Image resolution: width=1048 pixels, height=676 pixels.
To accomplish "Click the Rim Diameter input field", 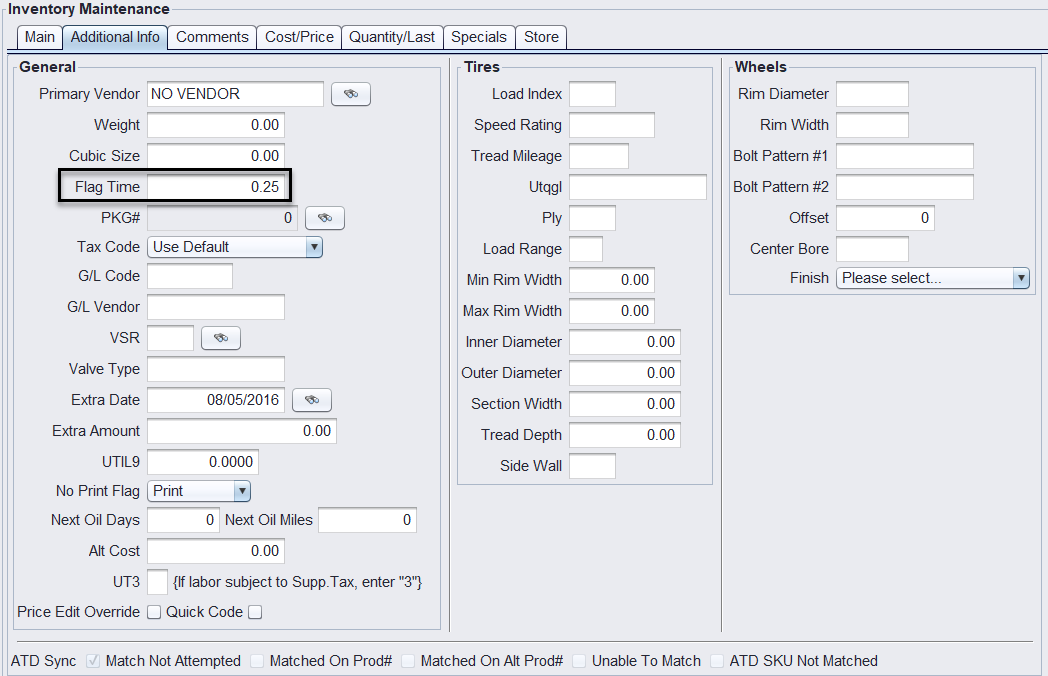I will coord(871,94).
